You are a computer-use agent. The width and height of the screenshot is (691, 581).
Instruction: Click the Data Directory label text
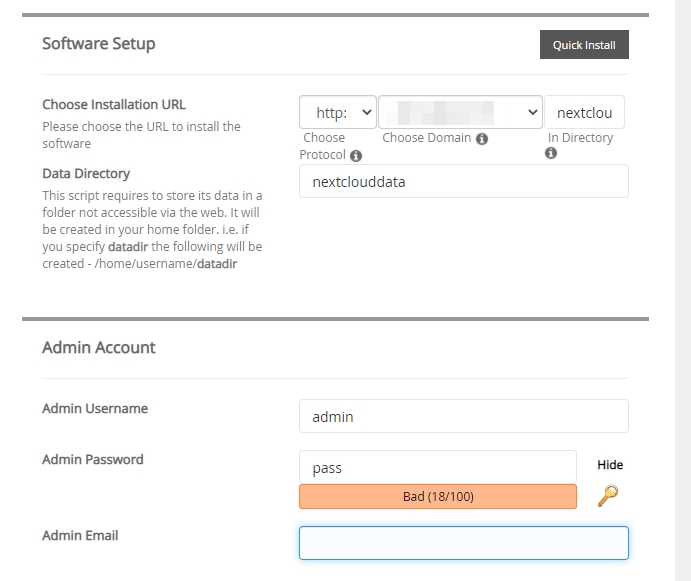coord(86,174)
